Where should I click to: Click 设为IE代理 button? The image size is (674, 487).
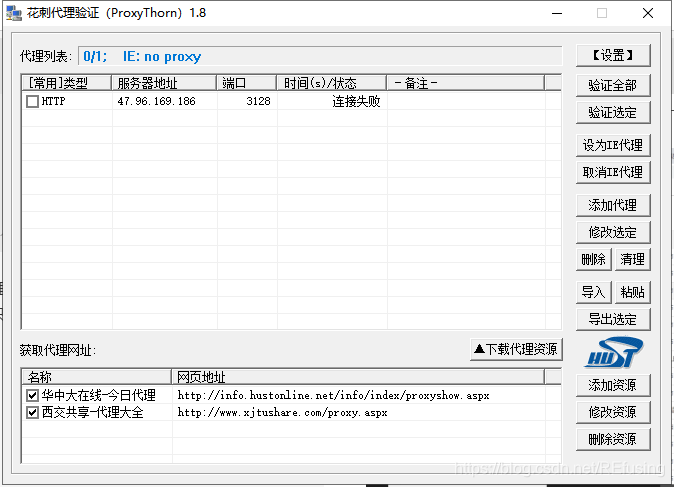point(613,145)
